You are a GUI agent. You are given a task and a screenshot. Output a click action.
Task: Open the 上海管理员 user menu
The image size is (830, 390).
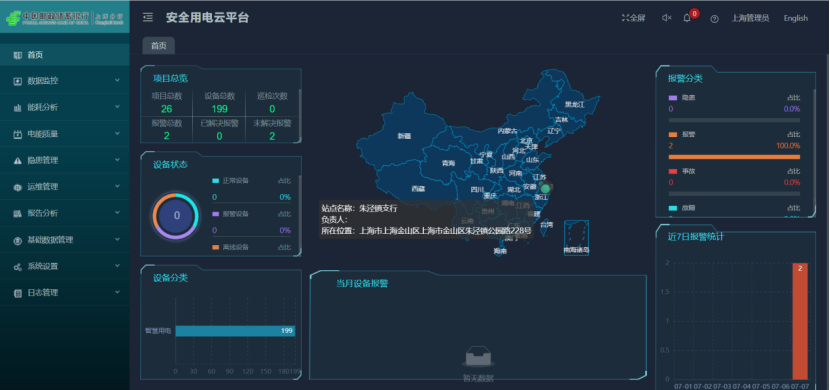click(x=750, y=18)
